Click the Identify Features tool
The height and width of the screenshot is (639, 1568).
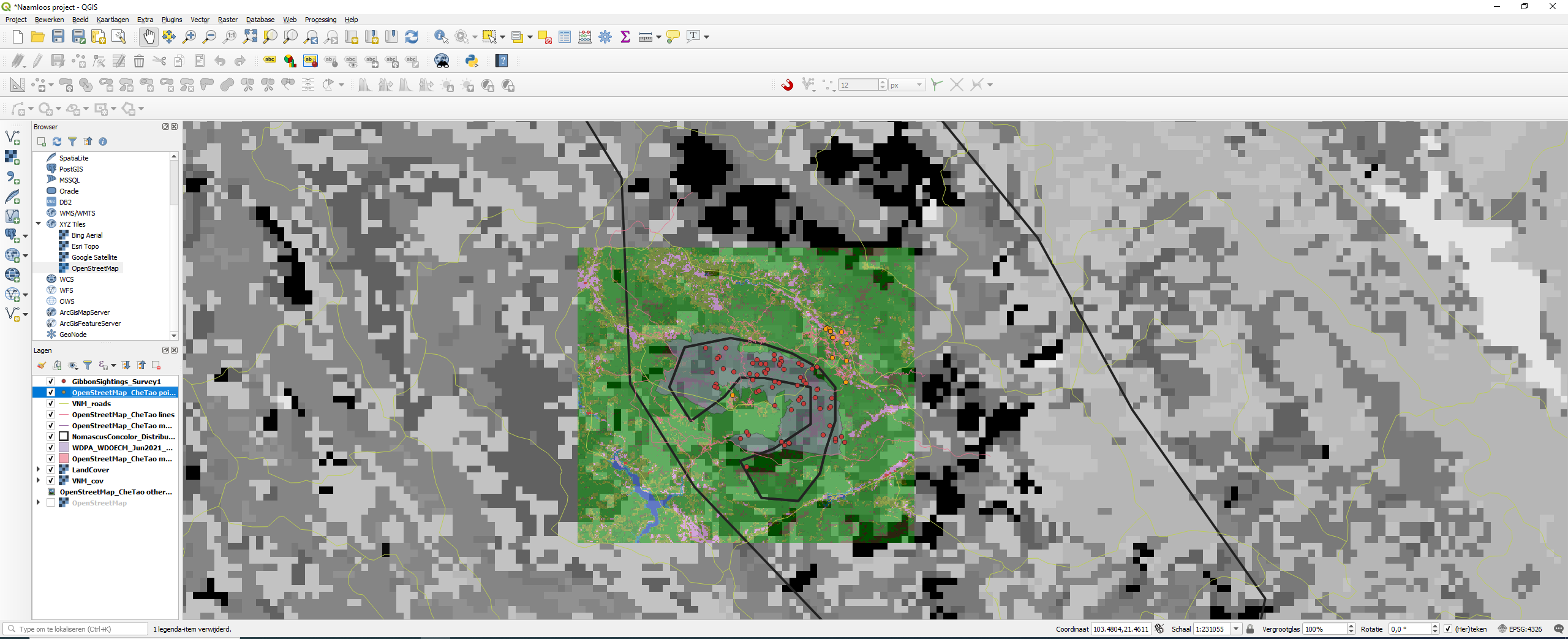point(440,37)
